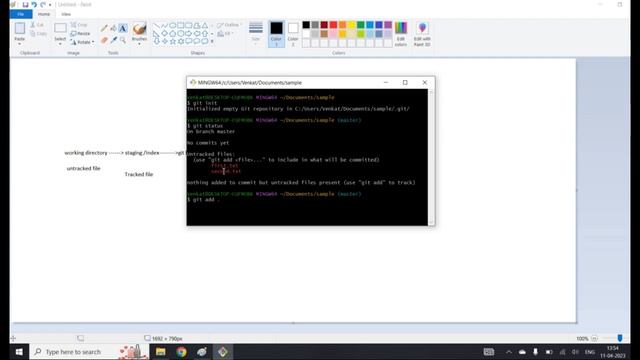Pick the purple color swatch
The width and height of the screenshot is (640, 360).
coord(388,25)
